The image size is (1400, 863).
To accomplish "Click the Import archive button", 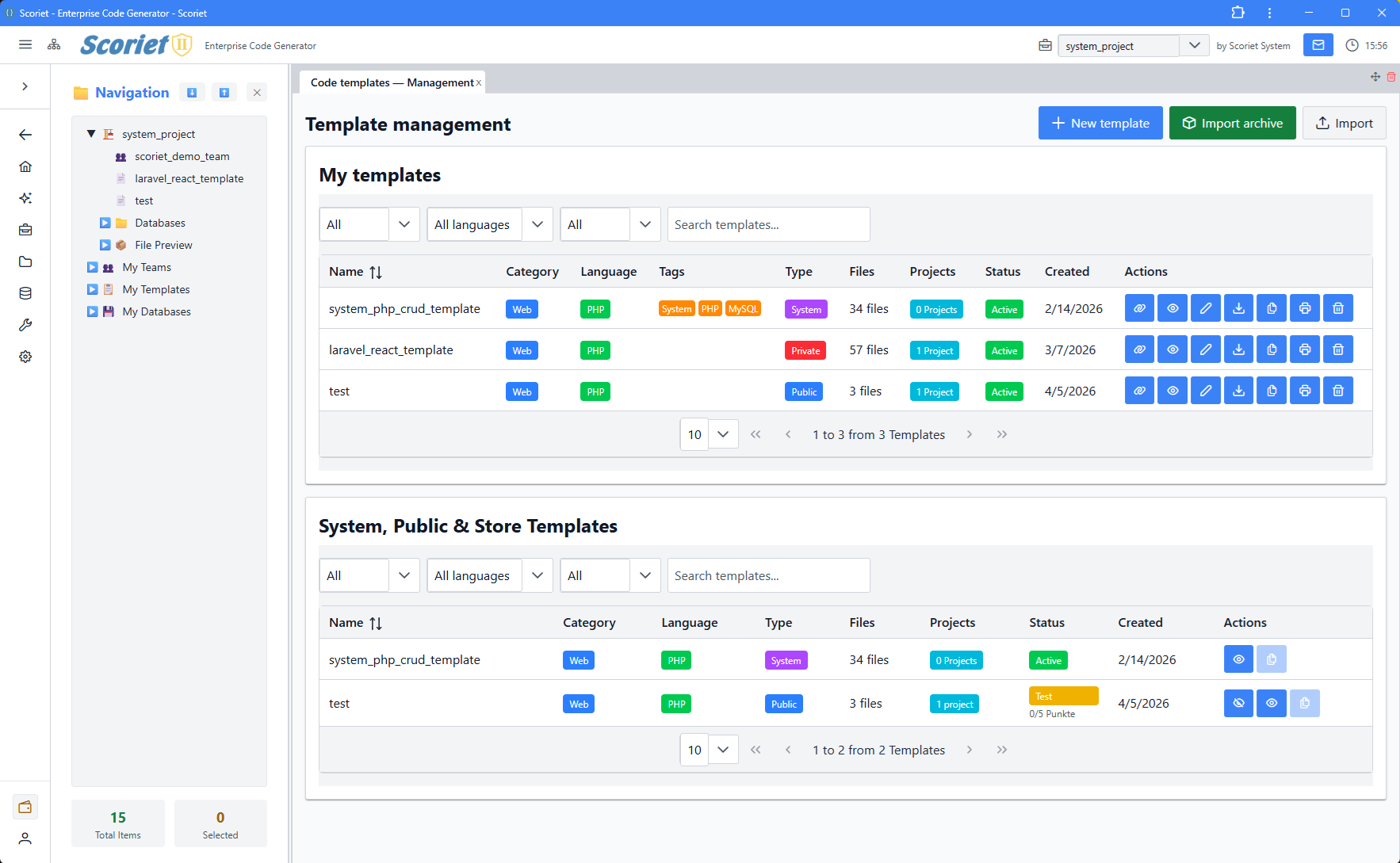I will (1232, 123).
